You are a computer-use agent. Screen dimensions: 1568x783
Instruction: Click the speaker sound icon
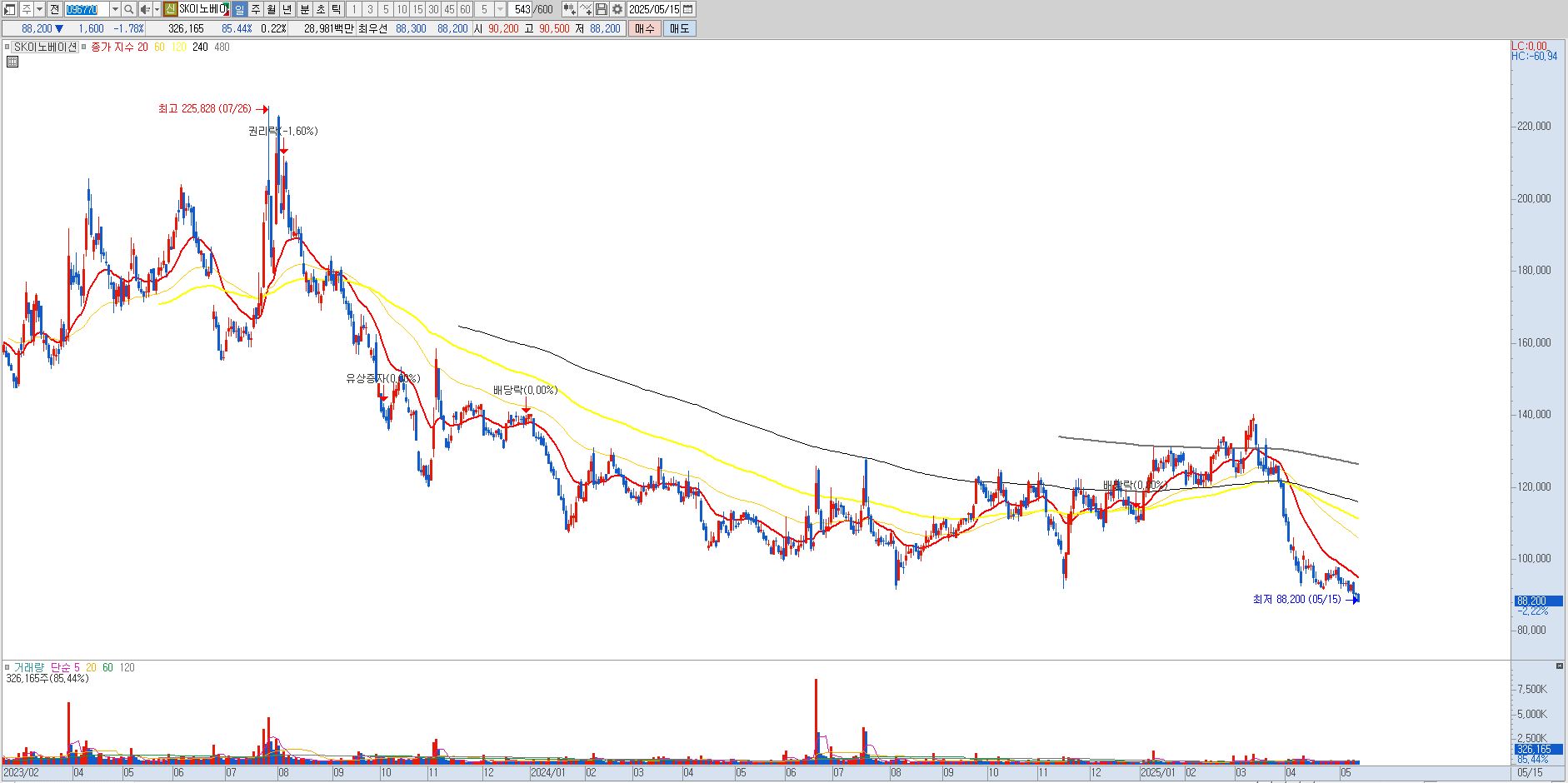click(145, 9)
